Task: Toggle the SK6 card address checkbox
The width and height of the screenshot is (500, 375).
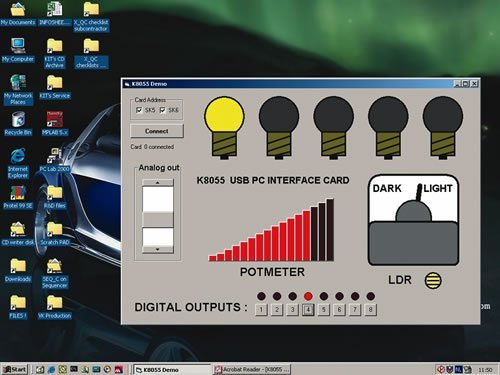Action: click(163, 110)
